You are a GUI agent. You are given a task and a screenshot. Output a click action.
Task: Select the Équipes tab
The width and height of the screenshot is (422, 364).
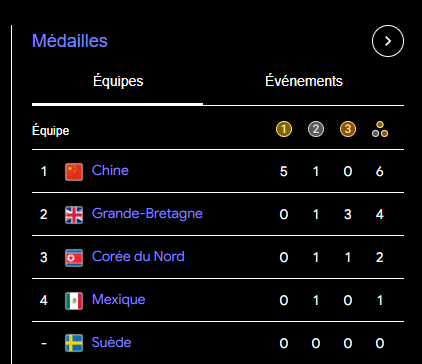click(x=118, y=81)
